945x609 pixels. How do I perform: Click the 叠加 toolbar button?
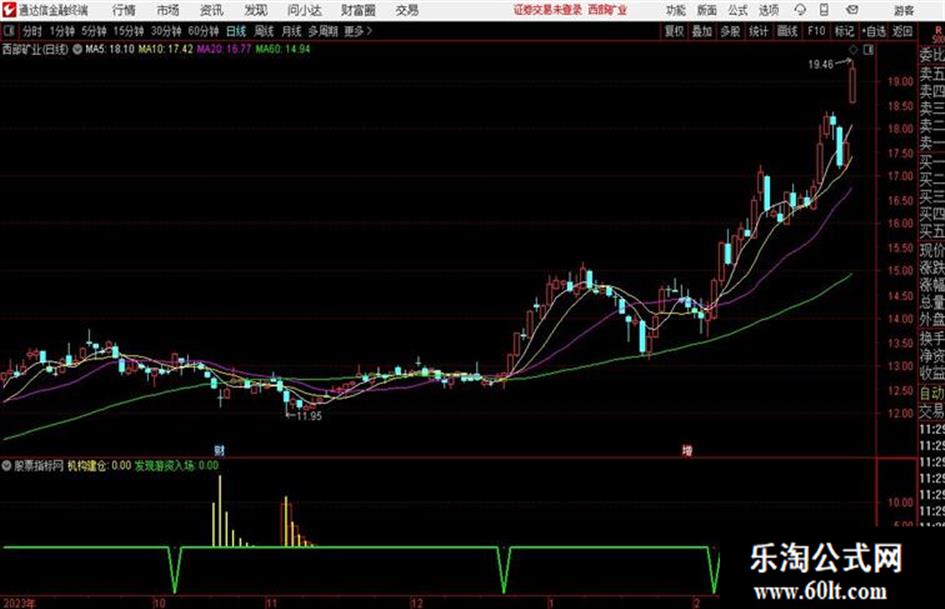[702, 31]
